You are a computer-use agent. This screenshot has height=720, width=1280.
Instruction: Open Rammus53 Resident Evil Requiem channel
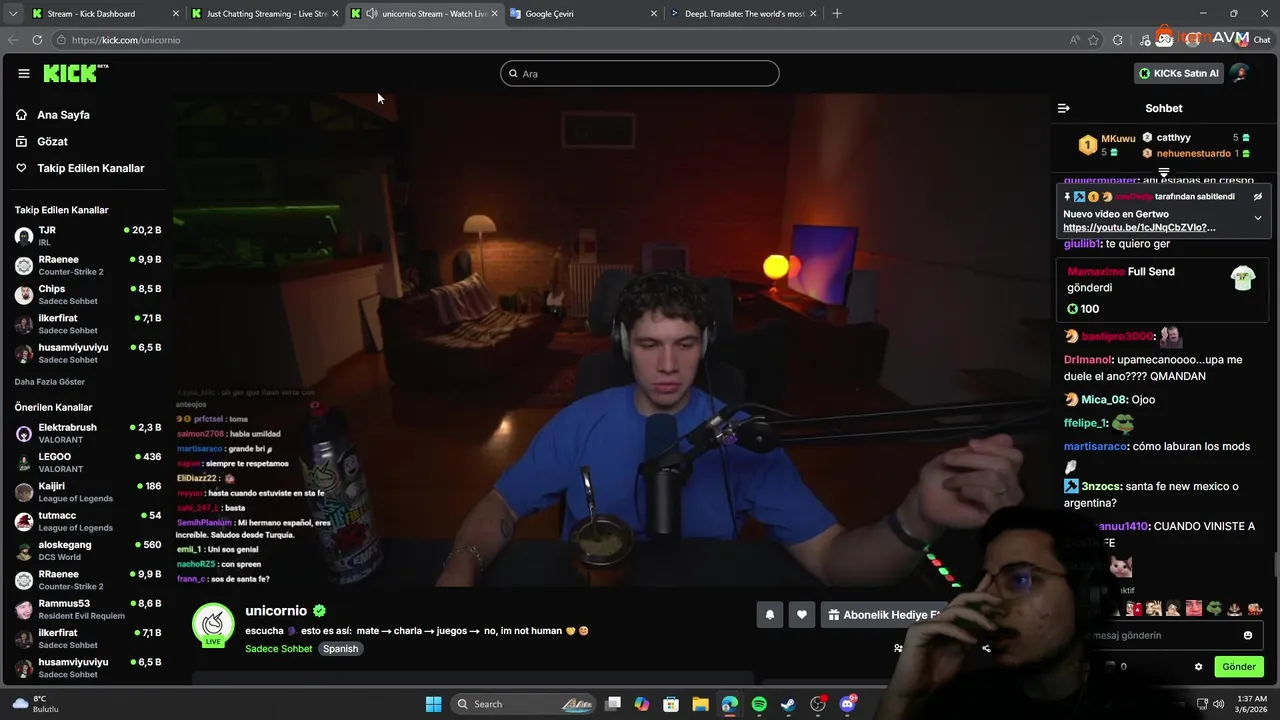click(88, 609)
